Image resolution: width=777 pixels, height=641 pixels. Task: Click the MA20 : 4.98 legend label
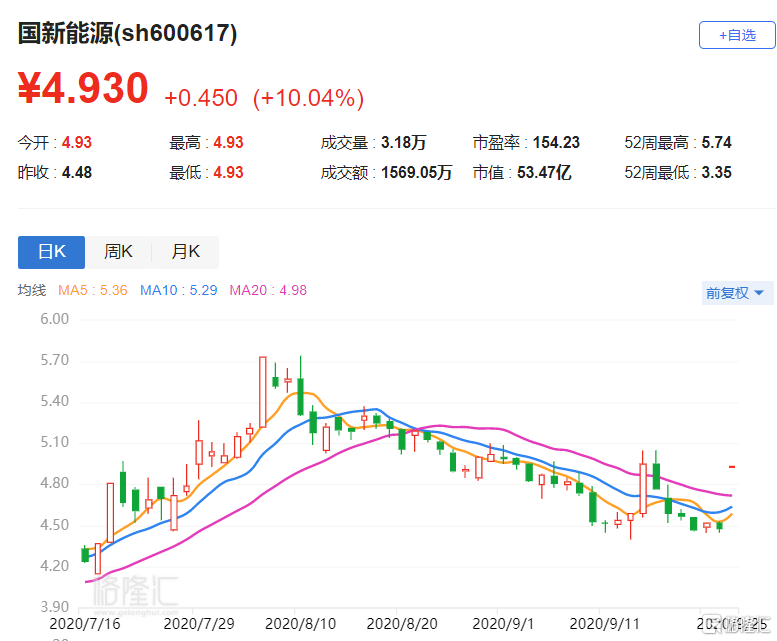pyautogui.click(x=268, y=290)
